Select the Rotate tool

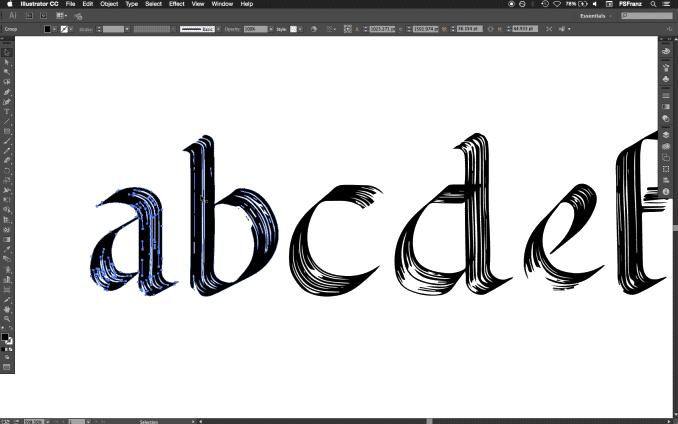[6, 171]
